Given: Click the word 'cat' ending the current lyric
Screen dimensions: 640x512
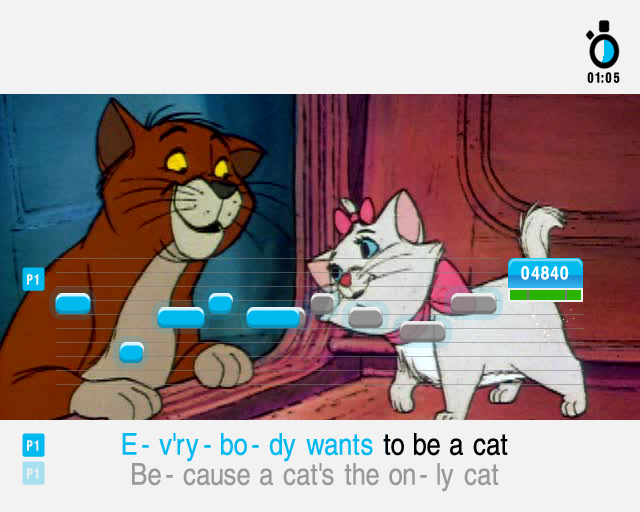Looking at the screenshot, I should coord(490,445).
